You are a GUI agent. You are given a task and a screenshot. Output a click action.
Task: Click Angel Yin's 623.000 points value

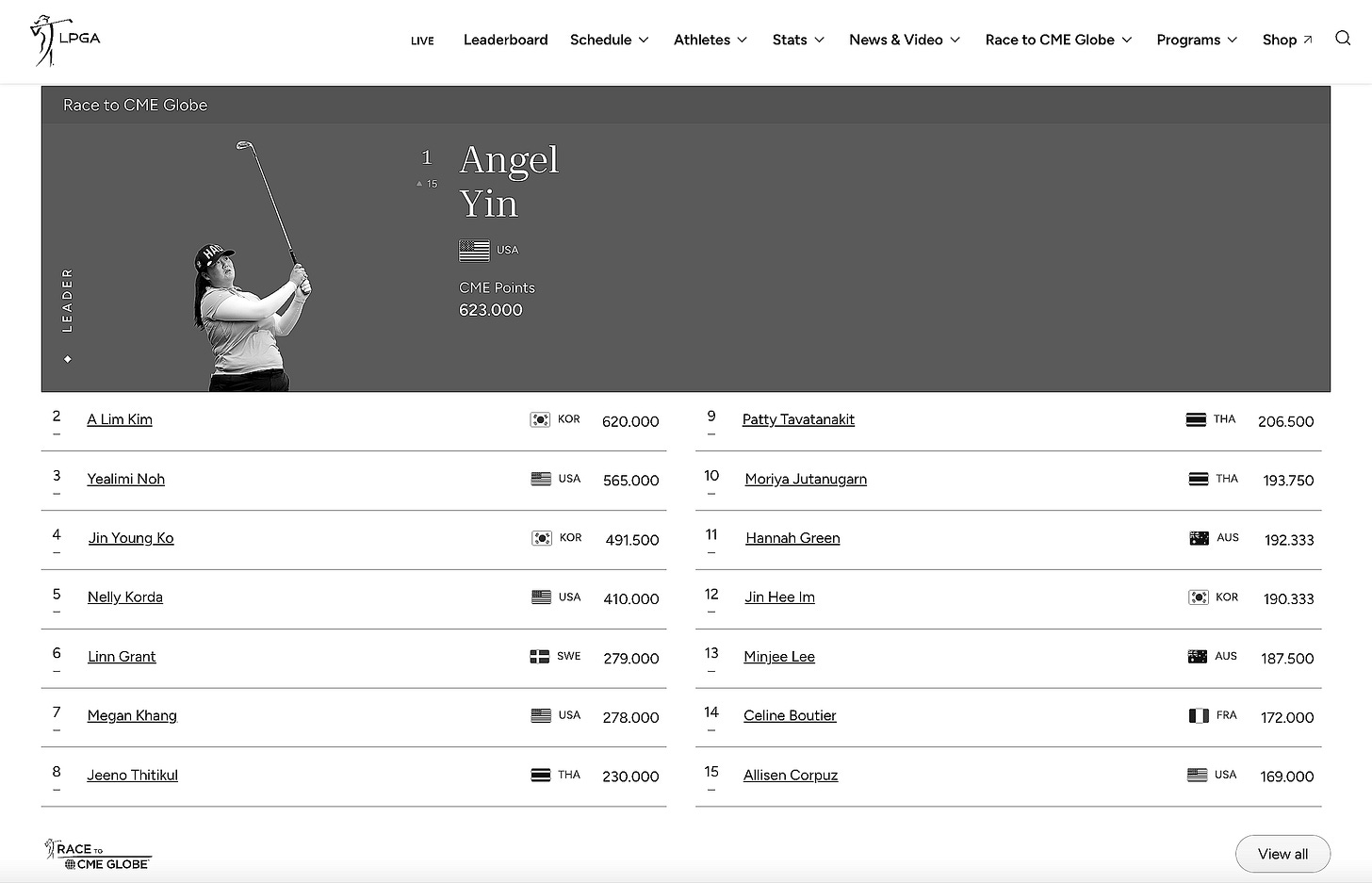coord(491,310)
